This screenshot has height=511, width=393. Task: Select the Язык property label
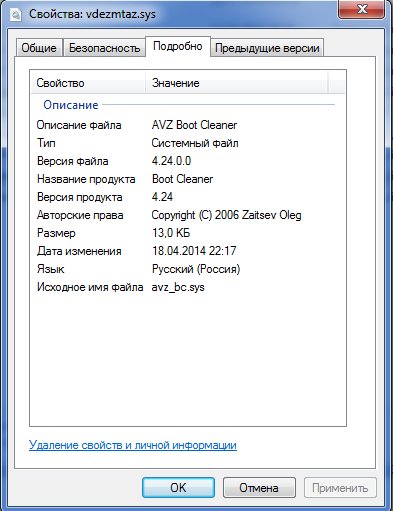(50, 269)
